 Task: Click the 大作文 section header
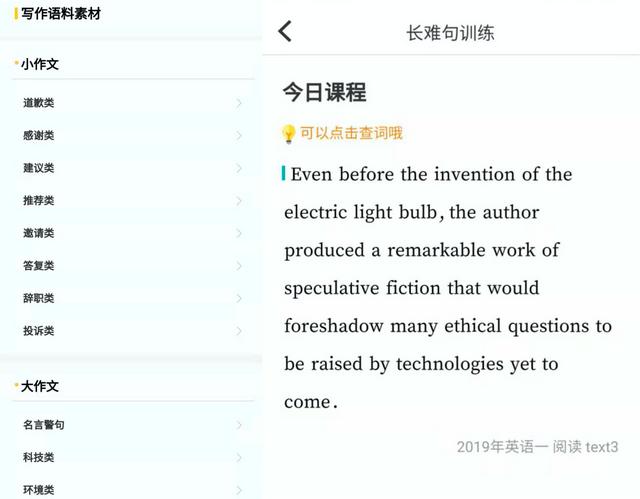[x=40, y=387]
